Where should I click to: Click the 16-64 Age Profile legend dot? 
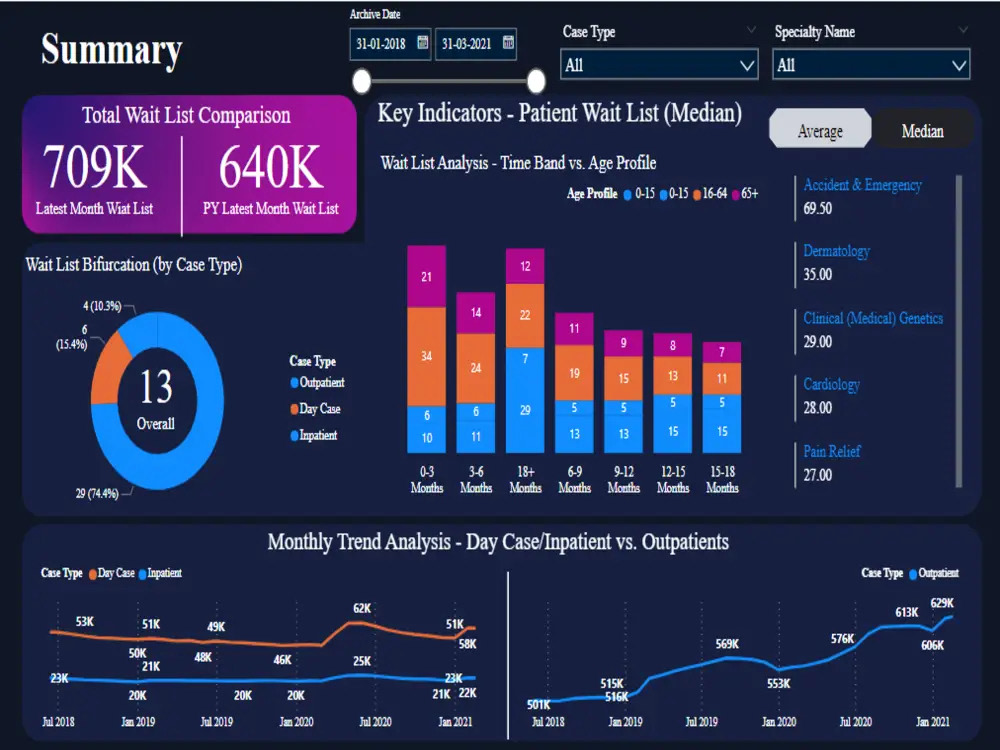(x=697, y=194)
